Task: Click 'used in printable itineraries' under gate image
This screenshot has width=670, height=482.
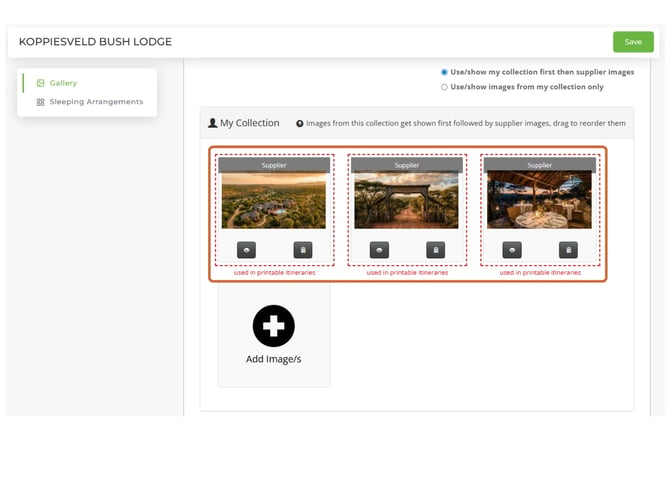Action: [x=407, y=273]
